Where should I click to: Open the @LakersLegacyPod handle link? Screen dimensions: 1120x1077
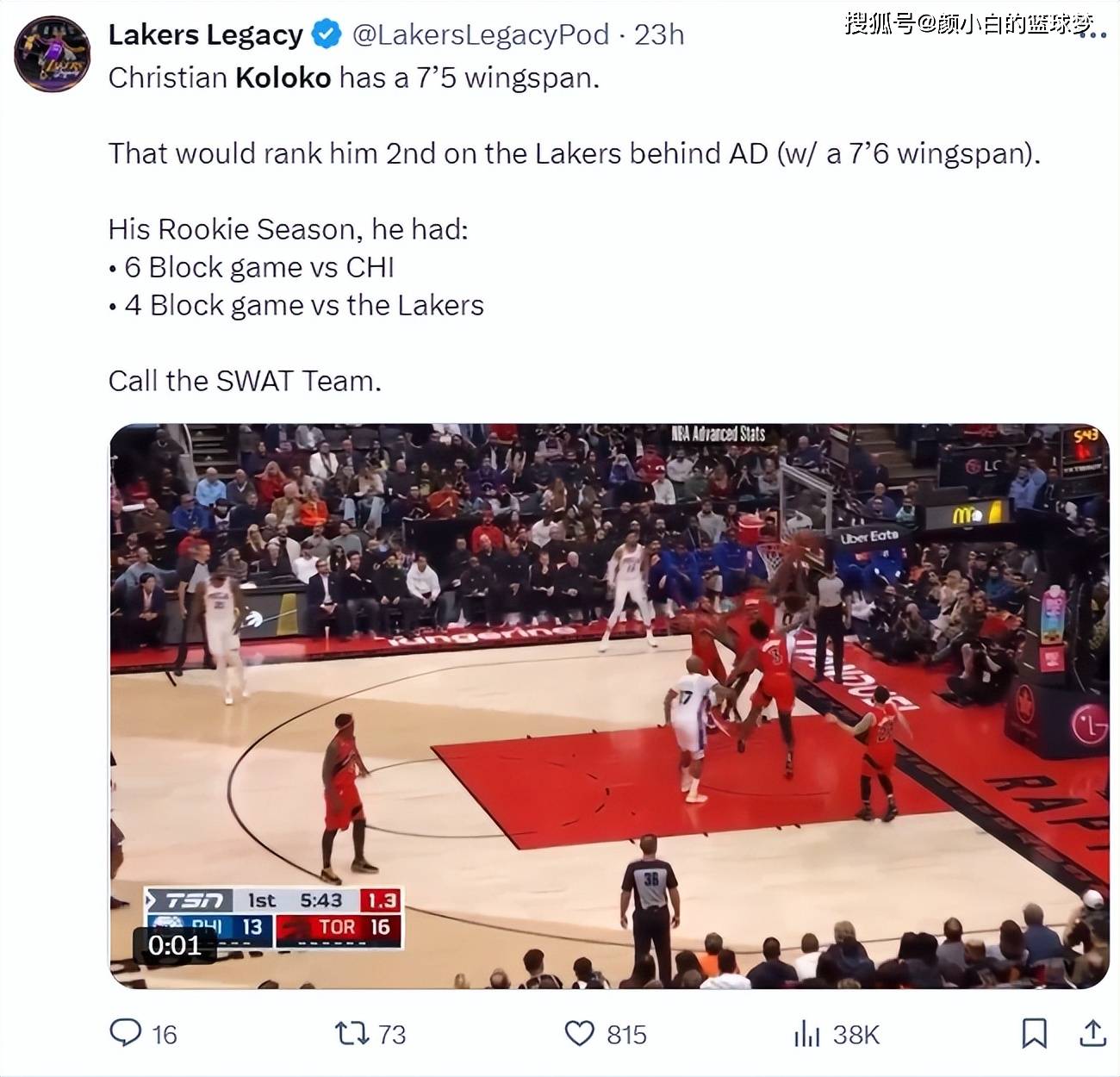click(x=481, y=34)
